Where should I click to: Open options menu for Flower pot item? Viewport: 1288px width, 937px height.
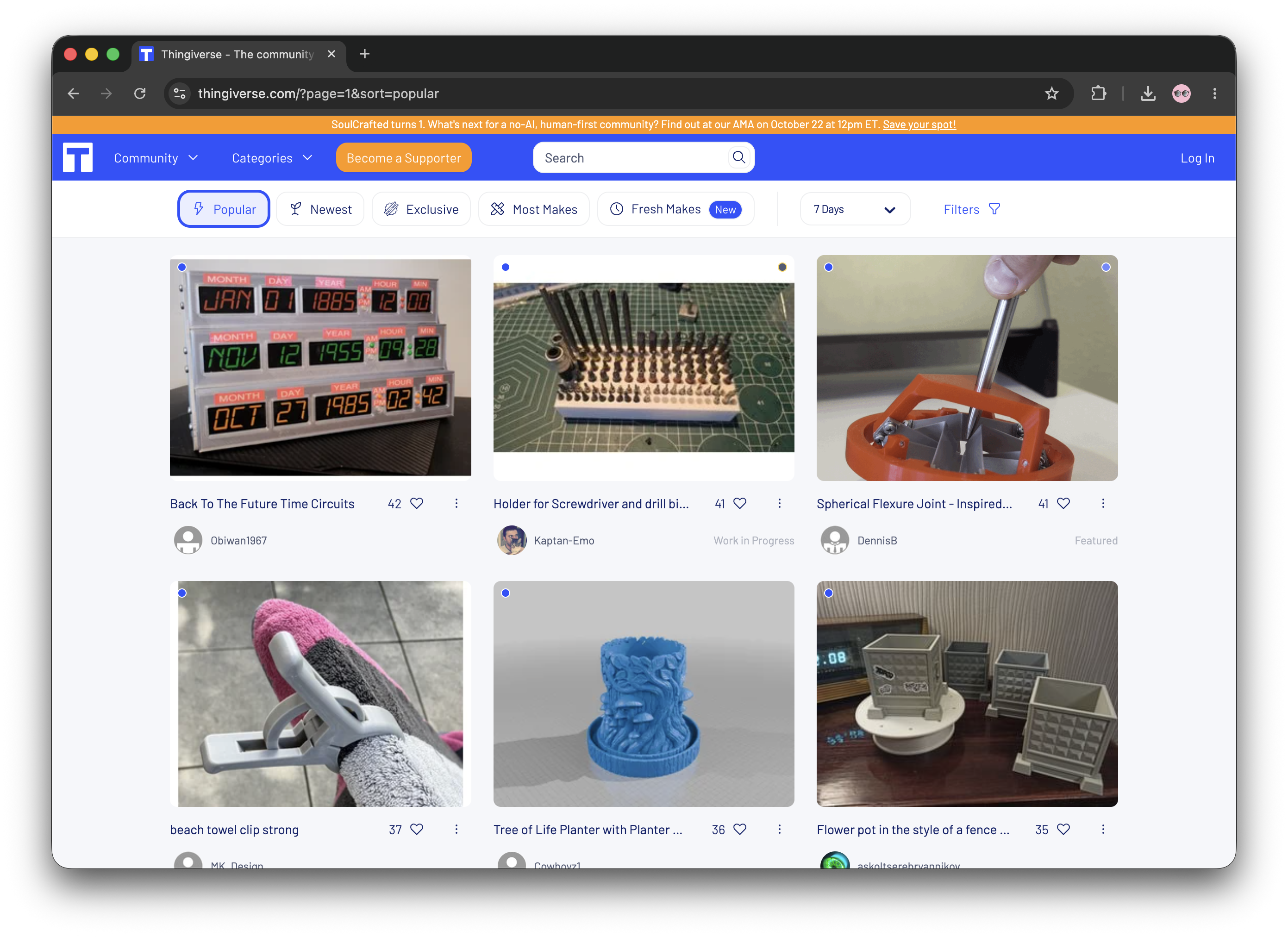click(x=1103, y=829)
